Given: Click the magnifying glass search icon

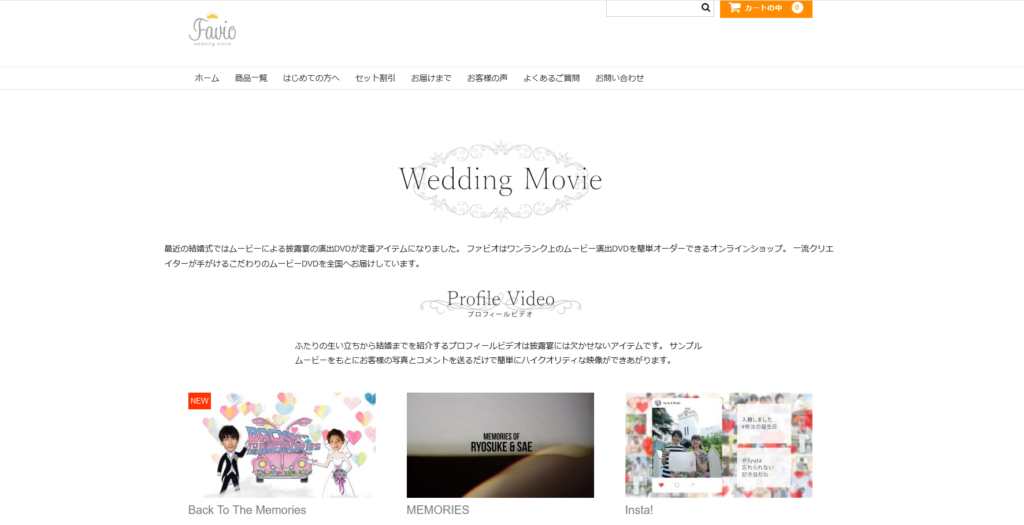Looking at the screenshot, I should coord(705,8).
